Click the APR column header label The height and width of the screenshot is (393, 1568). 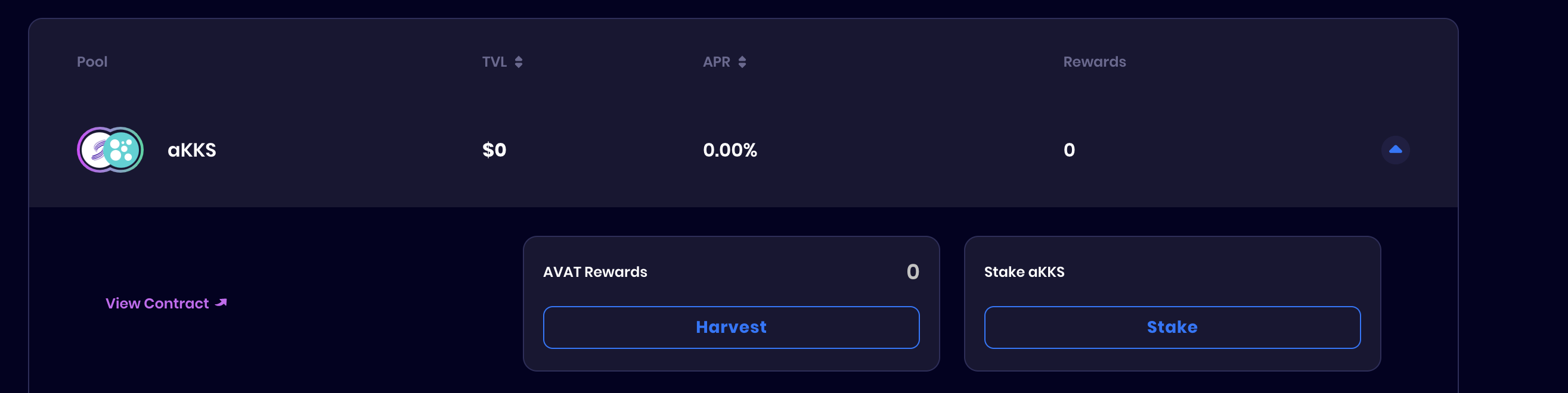tap(716, 61)
